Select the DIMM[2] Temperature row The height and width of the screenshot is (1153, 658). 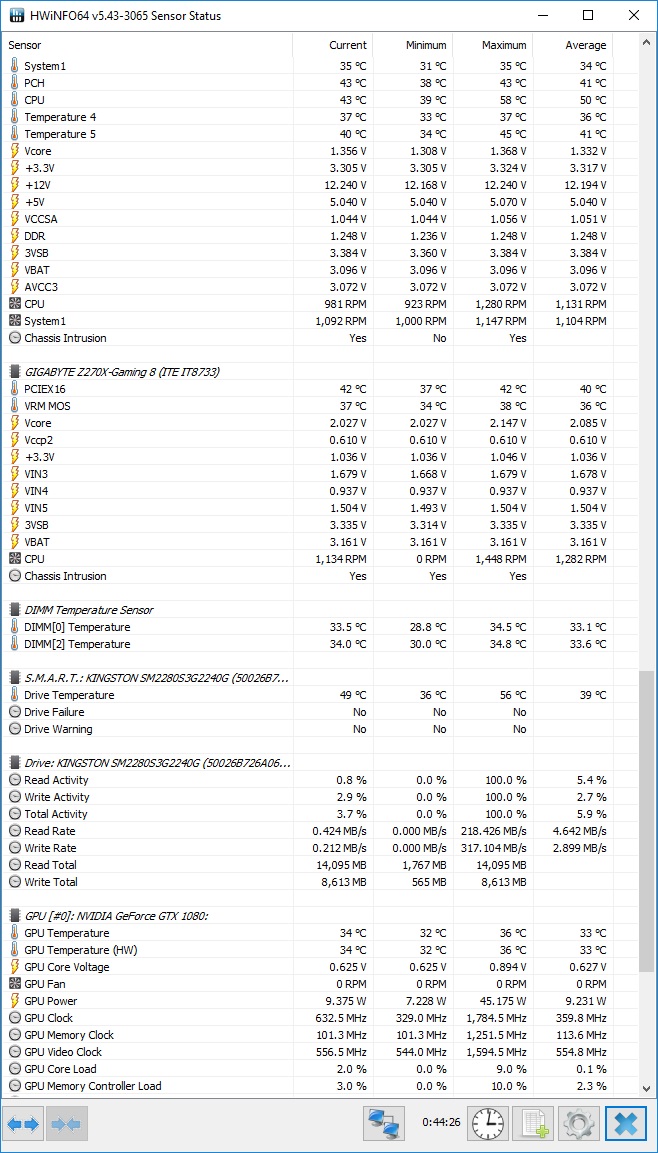click(307, 643)
